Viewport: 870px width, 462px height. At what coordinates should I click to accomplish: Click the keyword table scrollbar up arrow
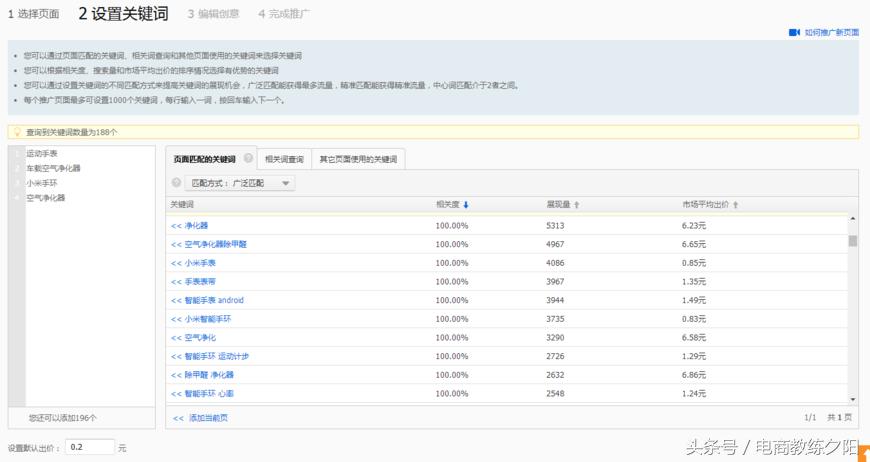coord(853,220)
